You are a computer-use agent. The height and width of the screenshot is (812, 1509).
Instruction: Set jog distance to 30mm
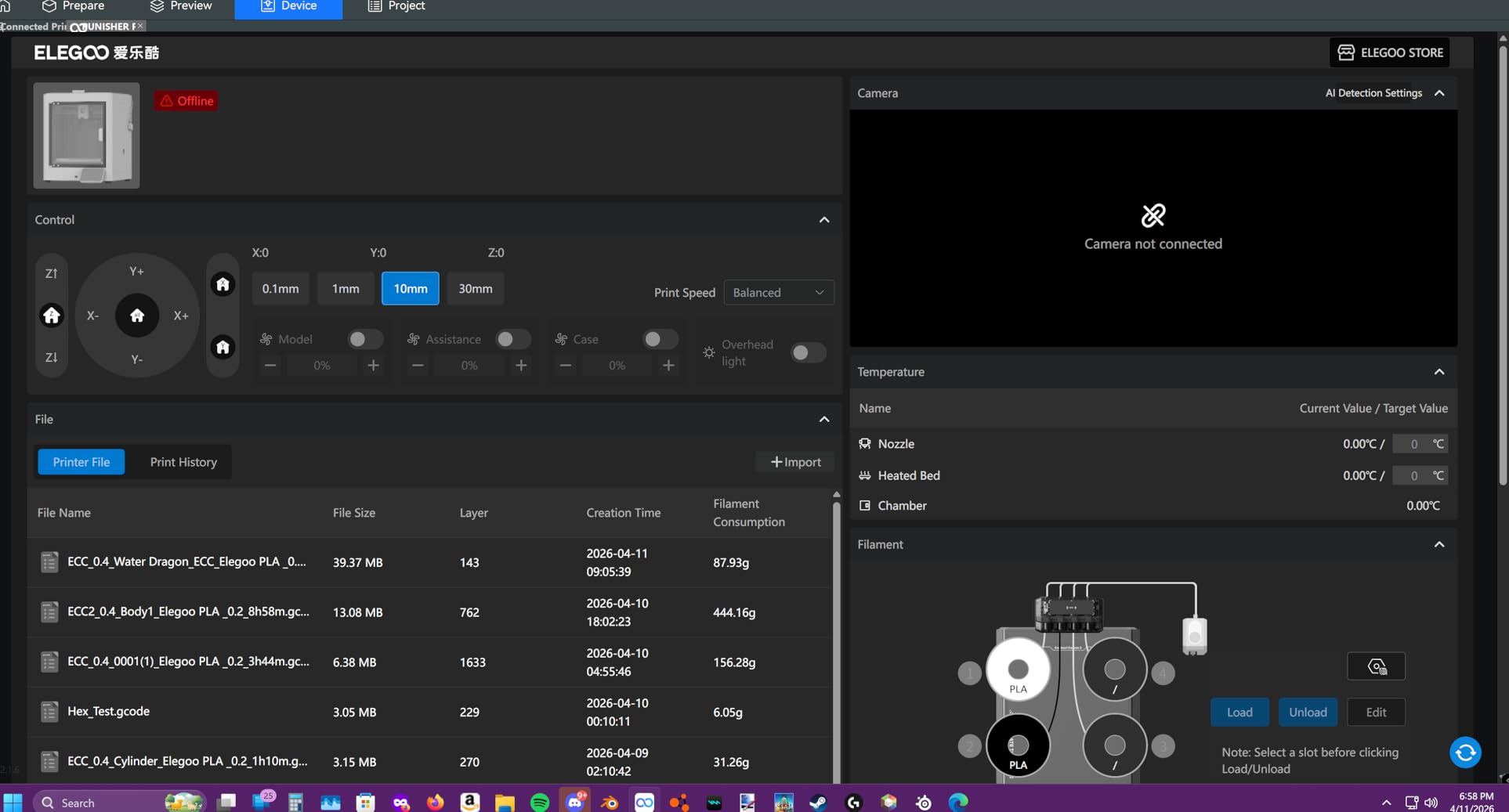tap(476, 289)
